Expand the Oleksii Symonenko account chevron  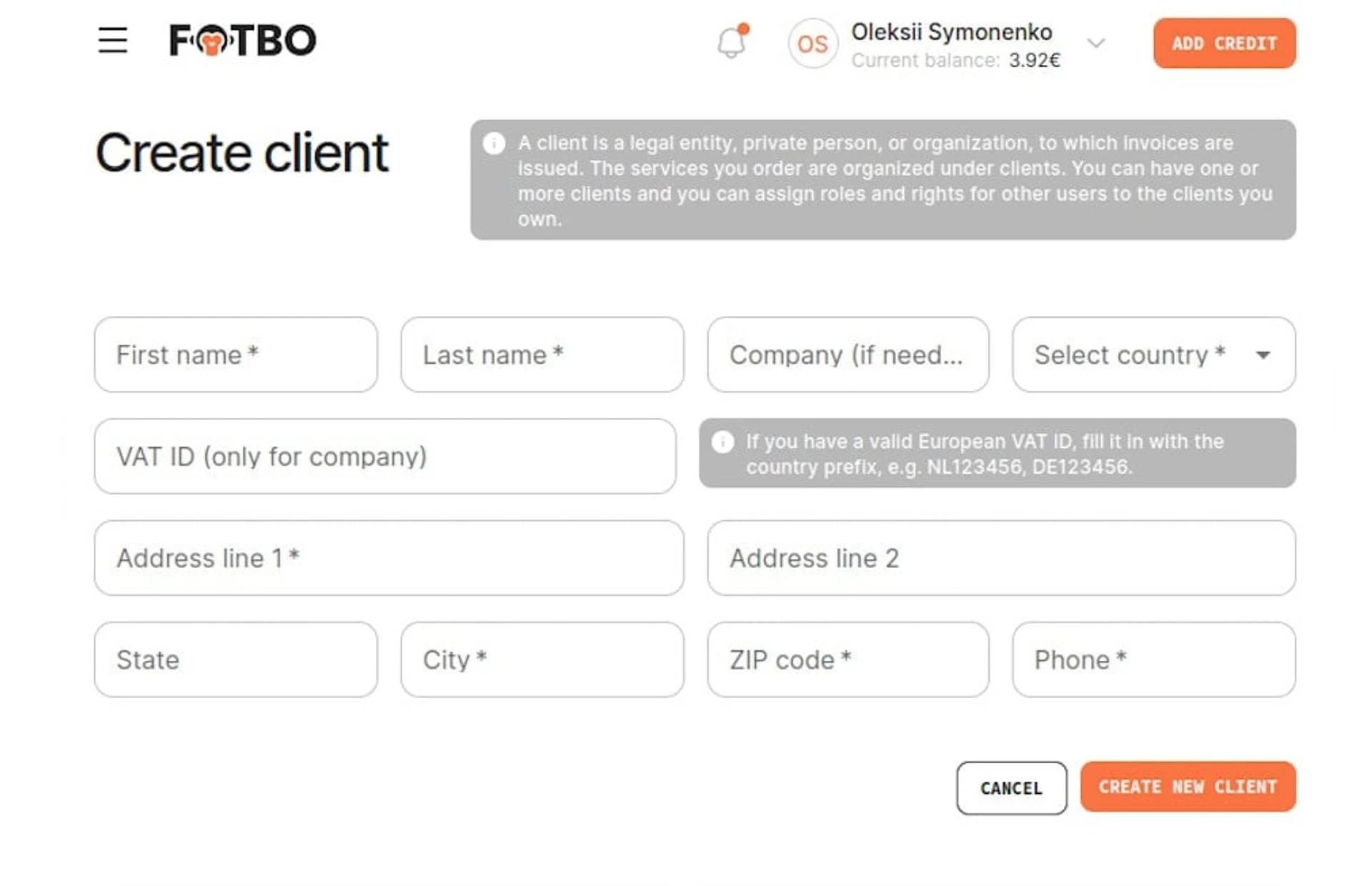point(1095,44)
